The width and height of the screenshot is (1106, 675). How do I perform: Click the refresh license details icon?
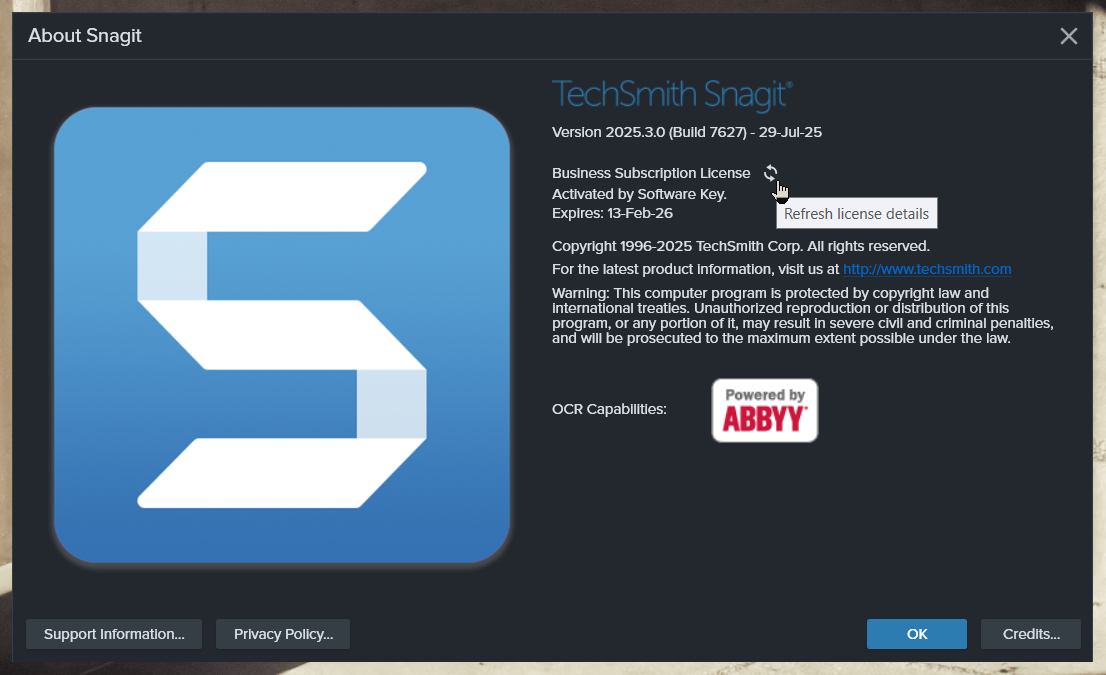point(770,173)
